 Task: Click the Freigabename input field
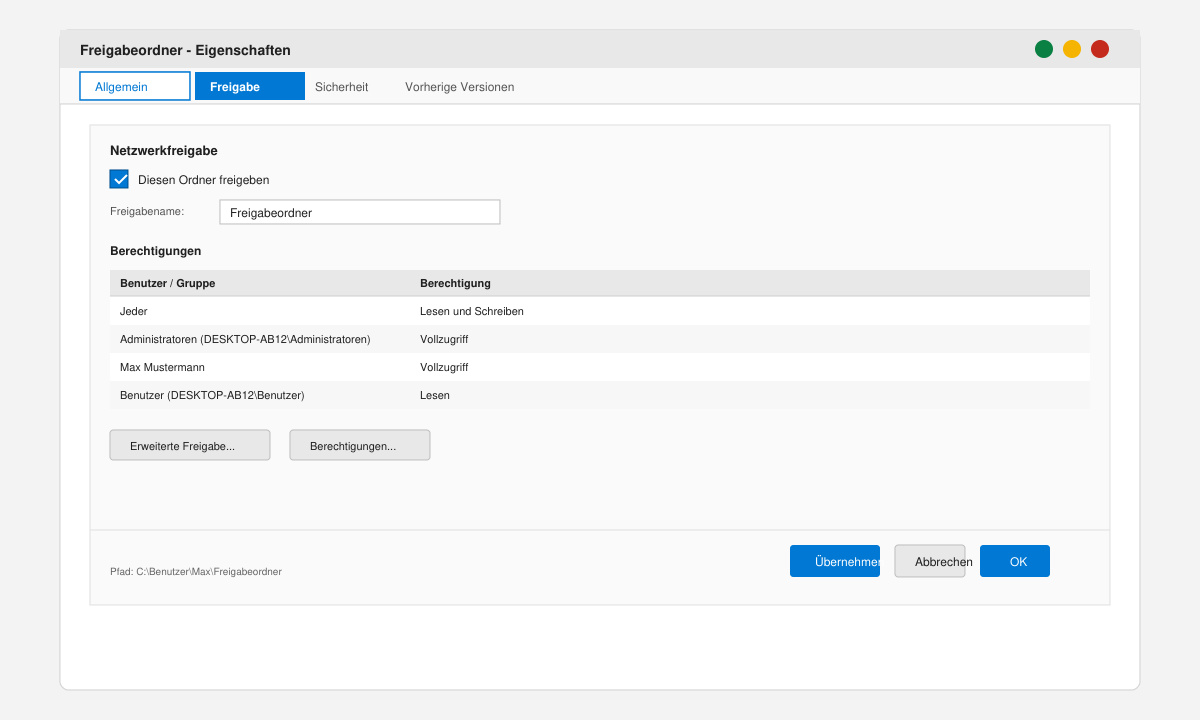pos(360,212)
